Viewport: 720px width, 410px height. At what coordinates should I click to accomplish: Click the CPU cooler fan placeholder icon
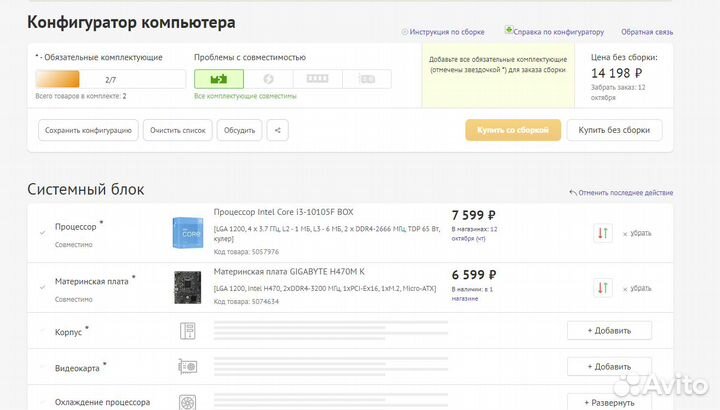(187, 403)
